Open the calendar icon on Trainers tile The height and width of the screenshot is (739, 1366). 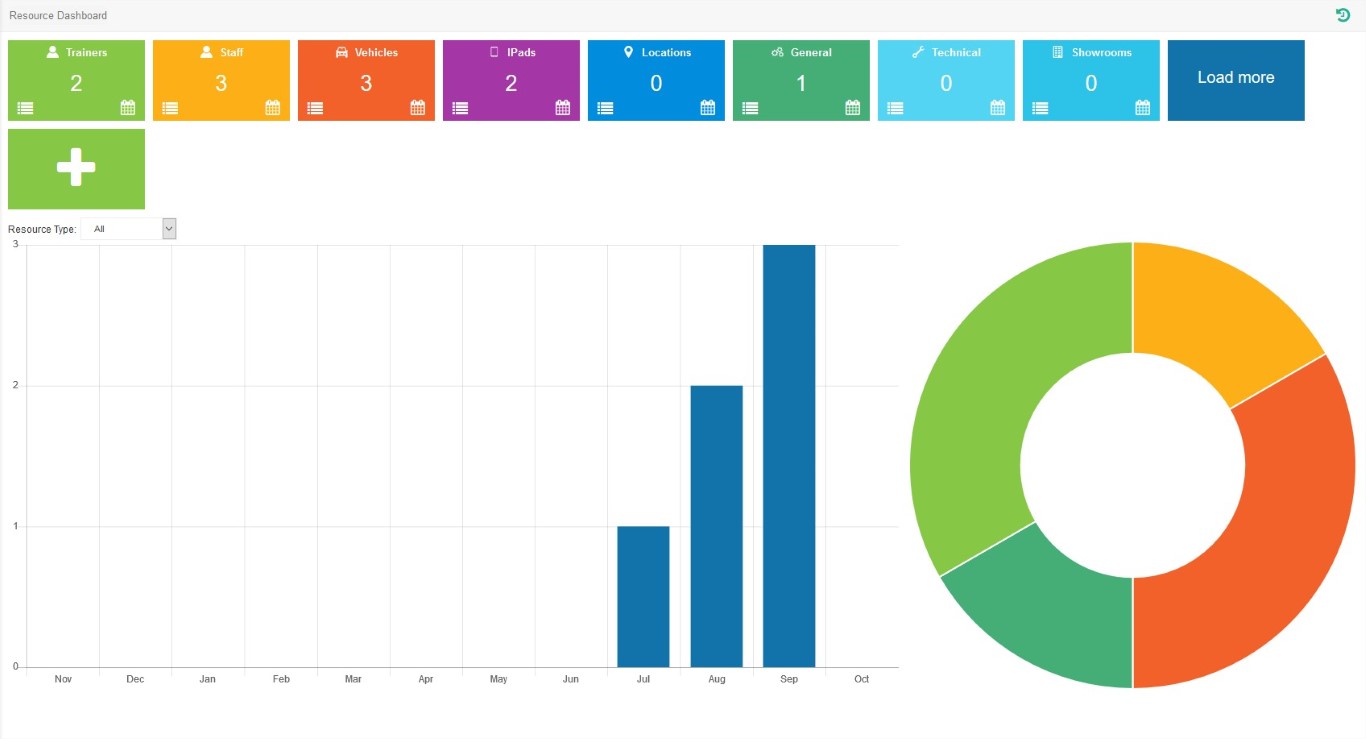(128, 108)
